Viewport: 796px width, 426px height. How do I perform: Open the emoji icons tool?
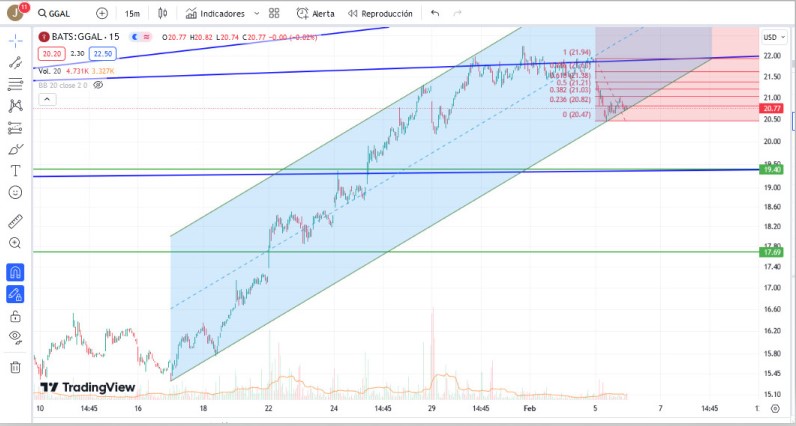pos(15,192)
